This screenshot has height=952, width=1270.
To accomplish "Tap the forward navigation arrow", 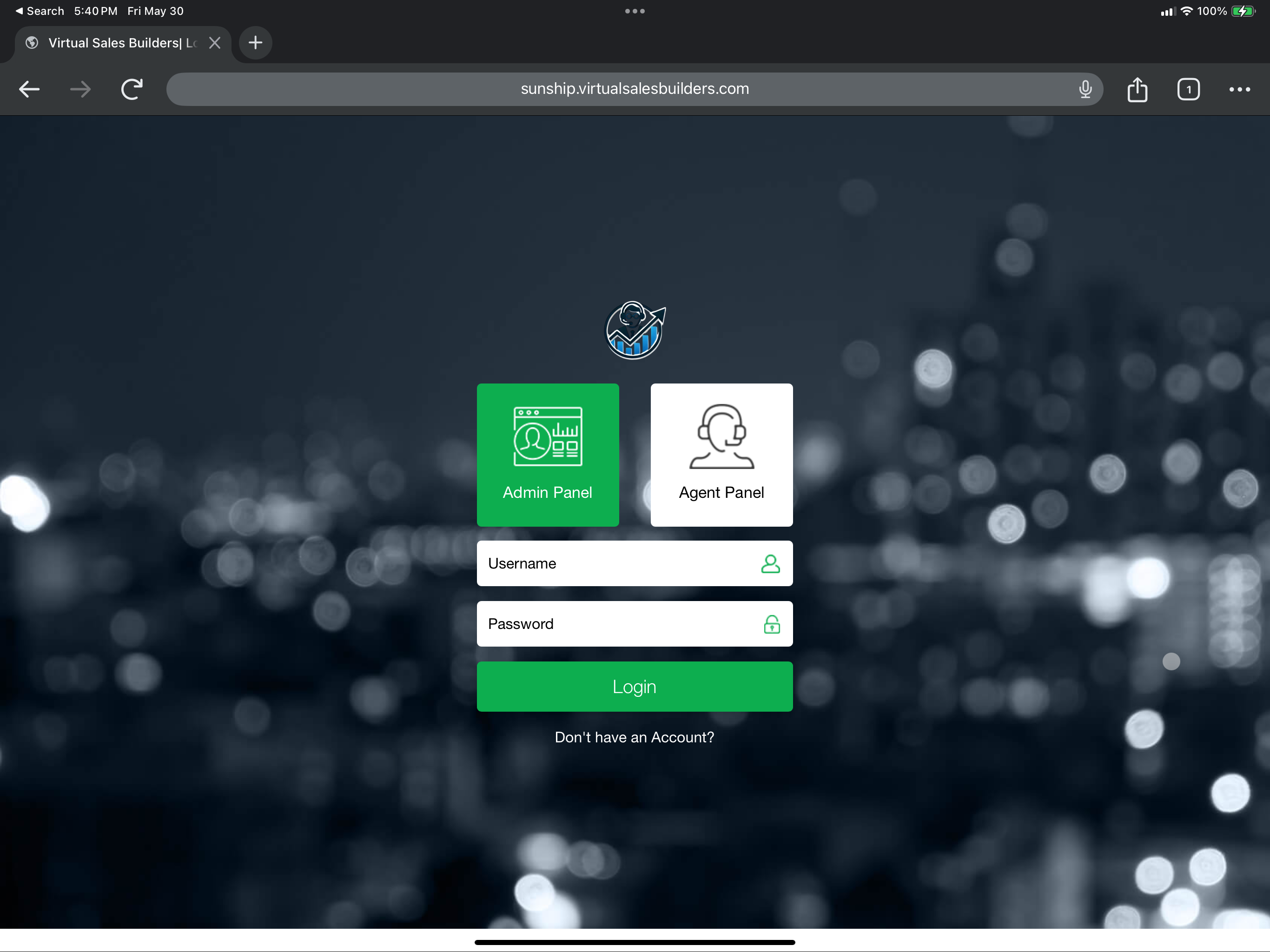I will (80, 89).
